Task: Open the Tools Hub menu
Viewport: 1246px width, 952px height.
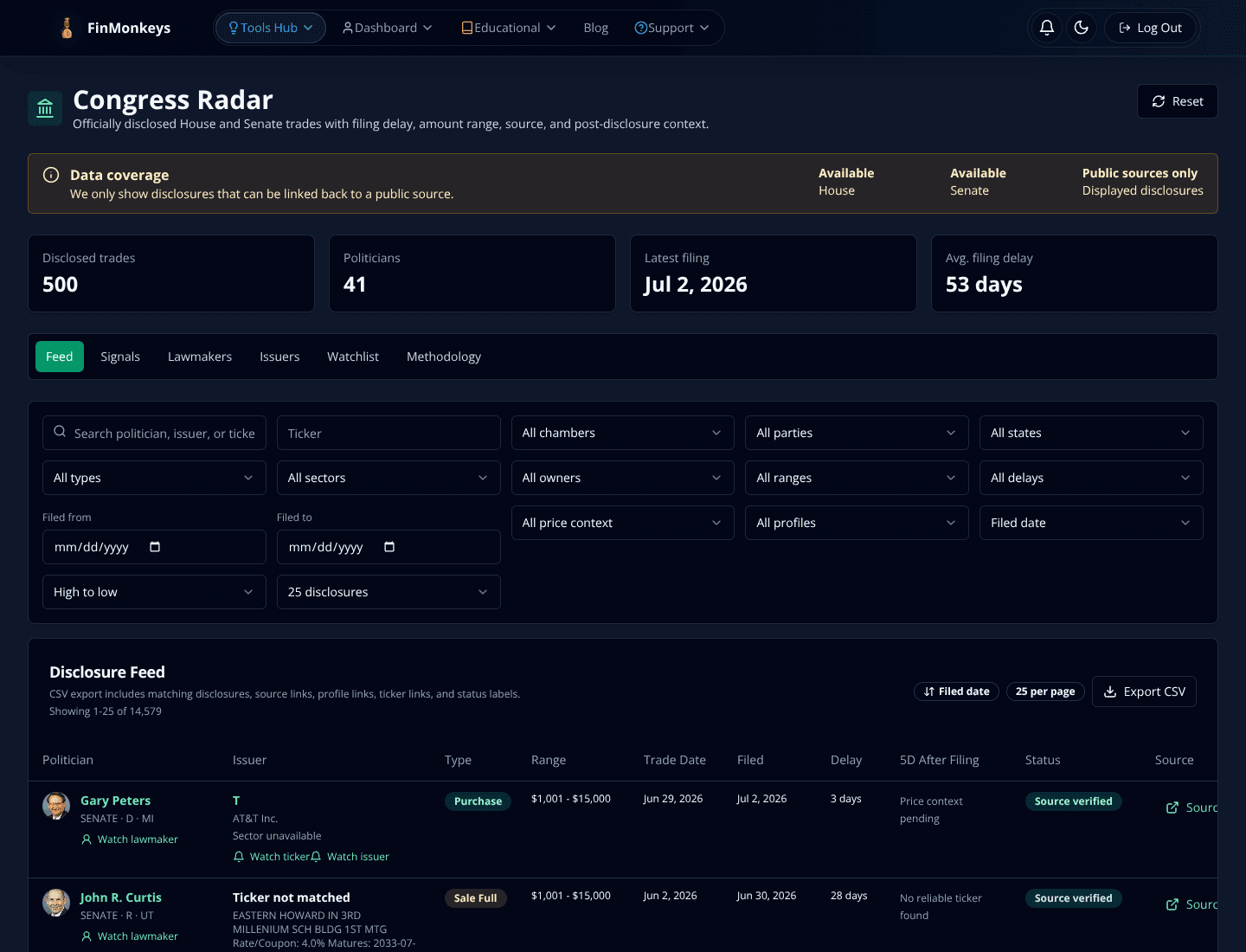Action: (x=270, y=28)
